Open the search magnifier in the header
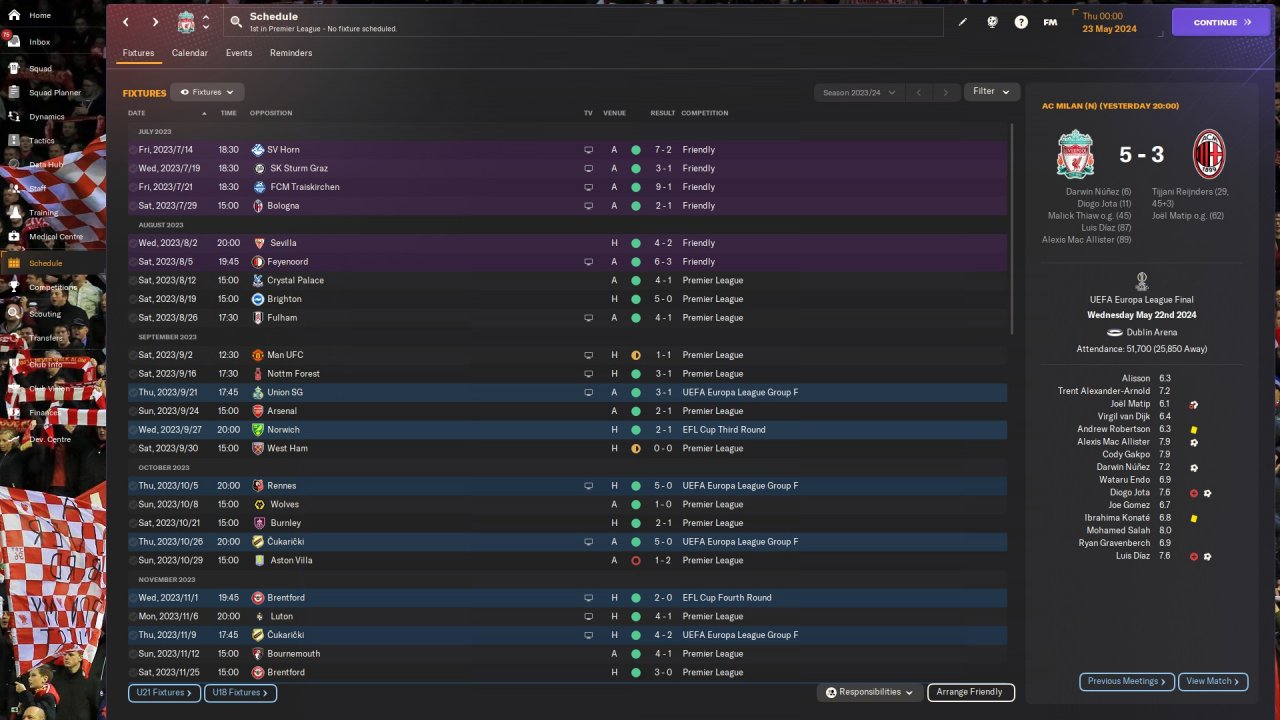 pos(235,21)
